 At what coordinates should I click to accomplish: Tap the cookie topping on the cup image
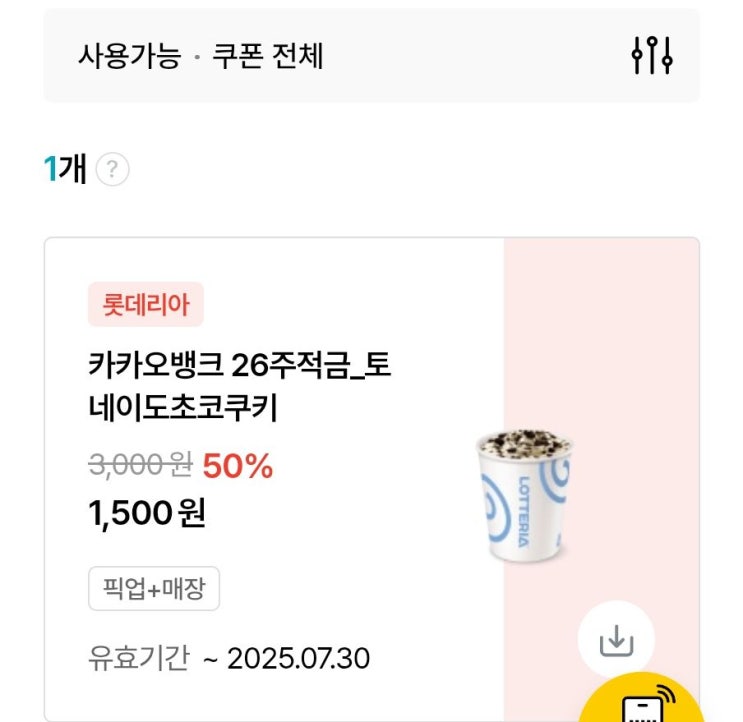click(522, 447)
